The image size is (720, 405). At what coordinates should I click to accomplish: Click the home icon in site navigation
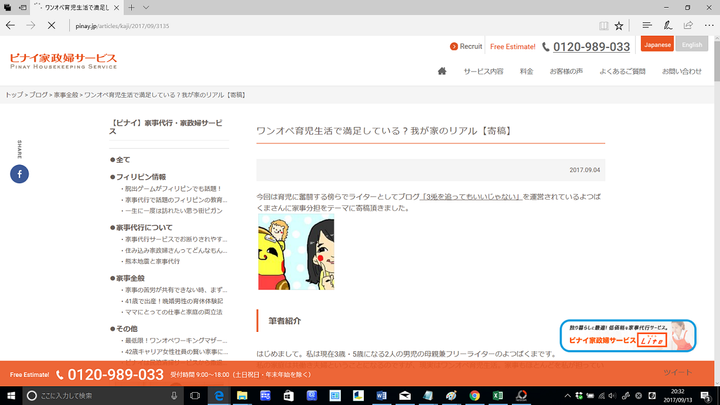point(442,71)
